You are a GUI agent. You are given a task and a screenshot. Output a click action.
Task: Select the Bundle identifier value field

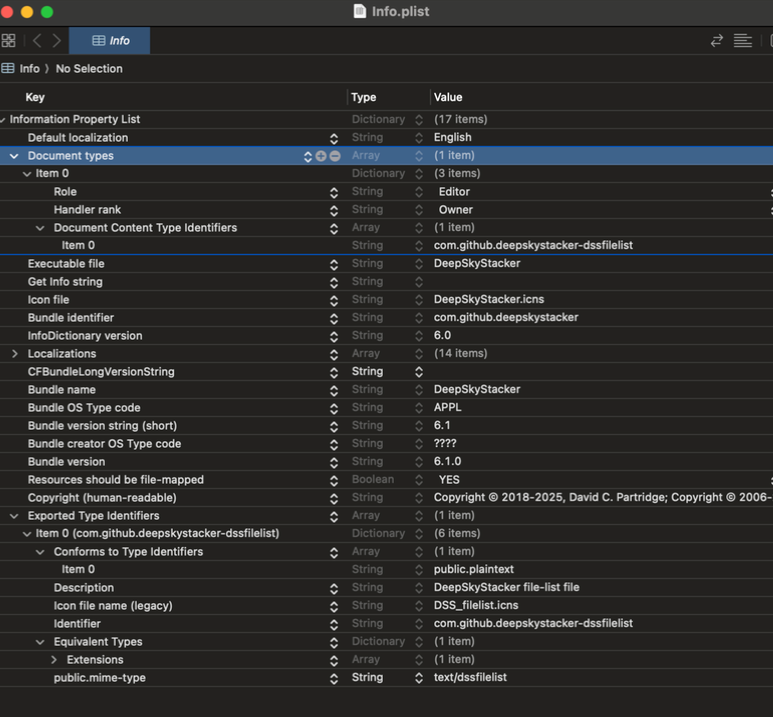tap(506, 318)
